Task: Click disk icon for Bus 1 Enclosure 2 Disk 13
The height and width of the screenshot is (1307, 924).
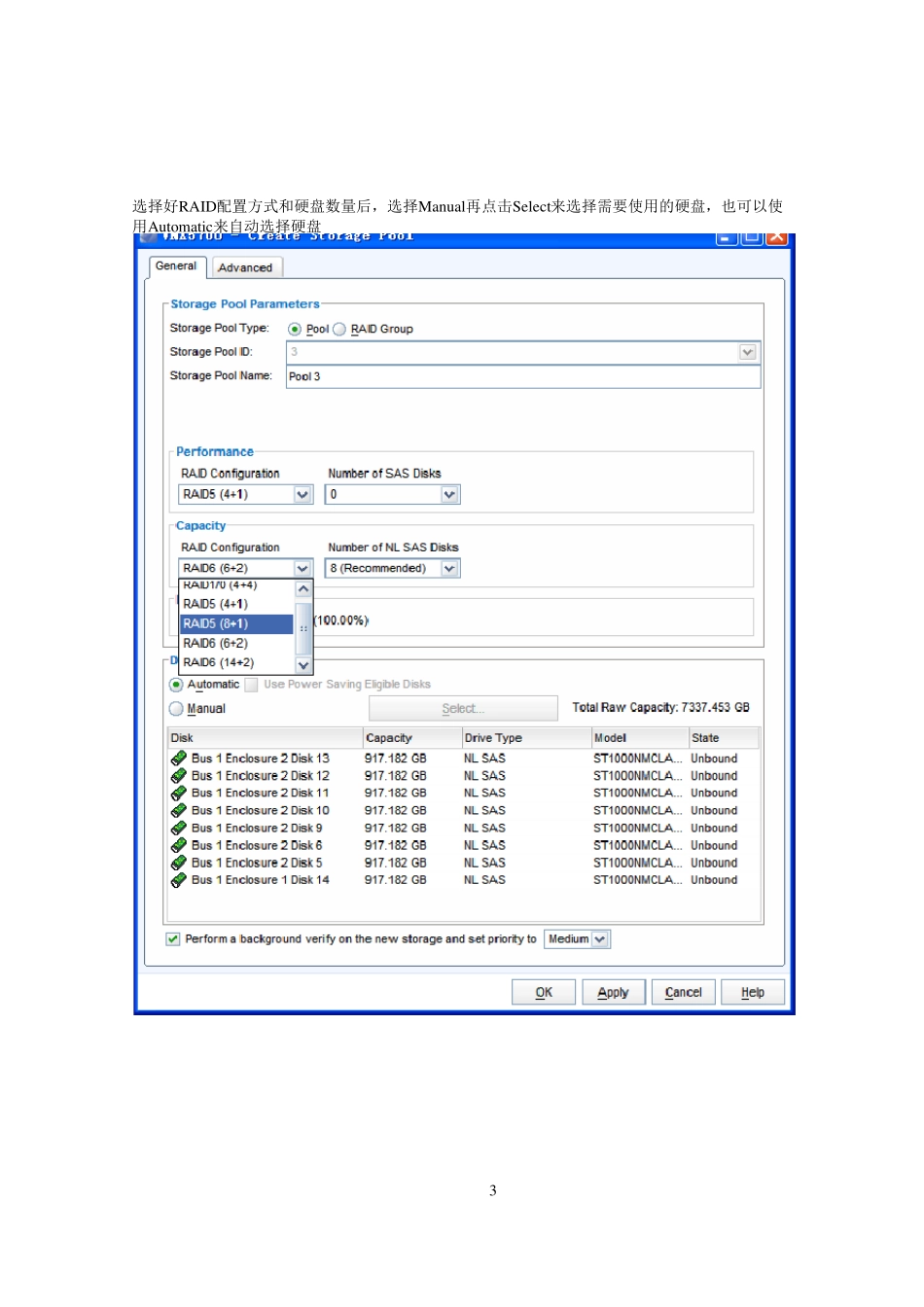Action: [x=179, y=759]
